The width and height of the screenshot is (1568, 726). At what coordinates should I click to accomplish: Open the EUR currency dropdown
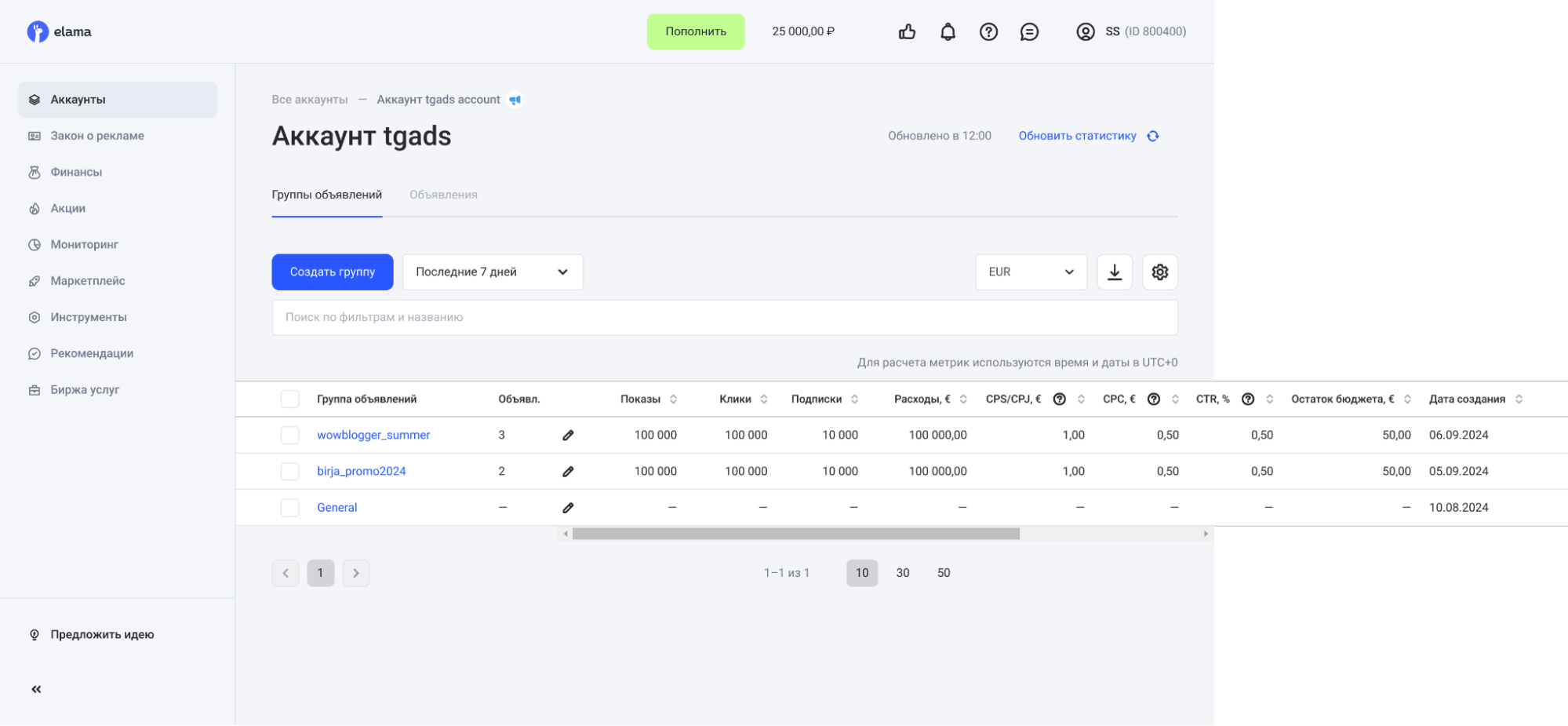pos(1031,272)
